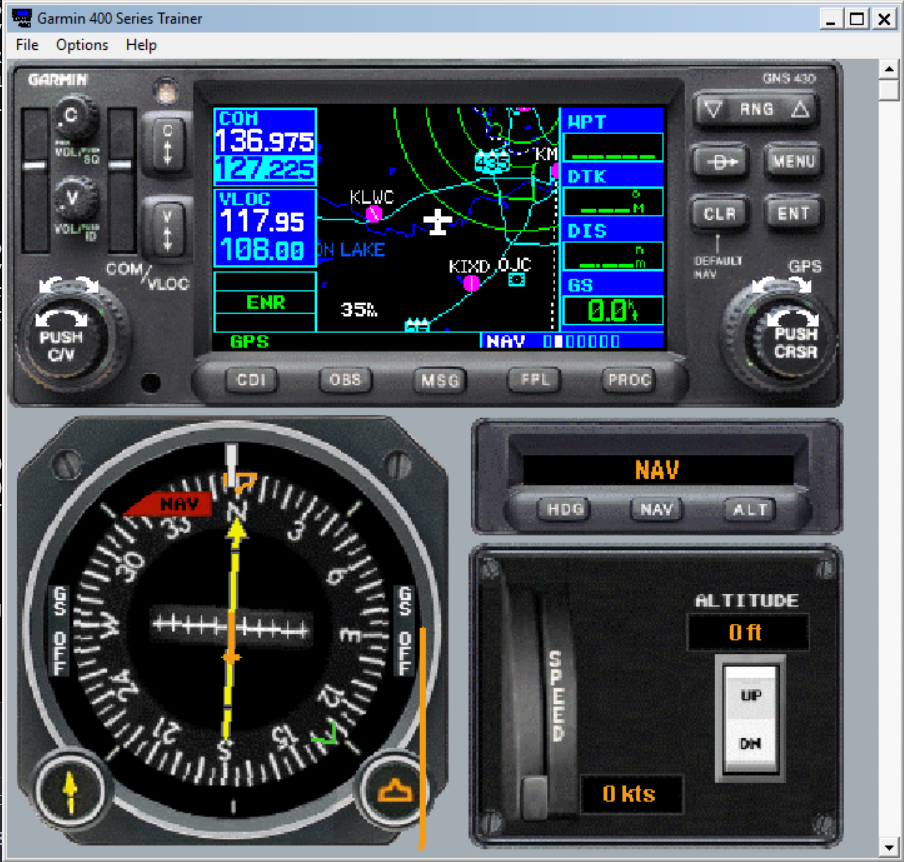The width and height of the screenshot is (904, 862).
Task: Click the COM volume C knob
Action: click(72, 117)
